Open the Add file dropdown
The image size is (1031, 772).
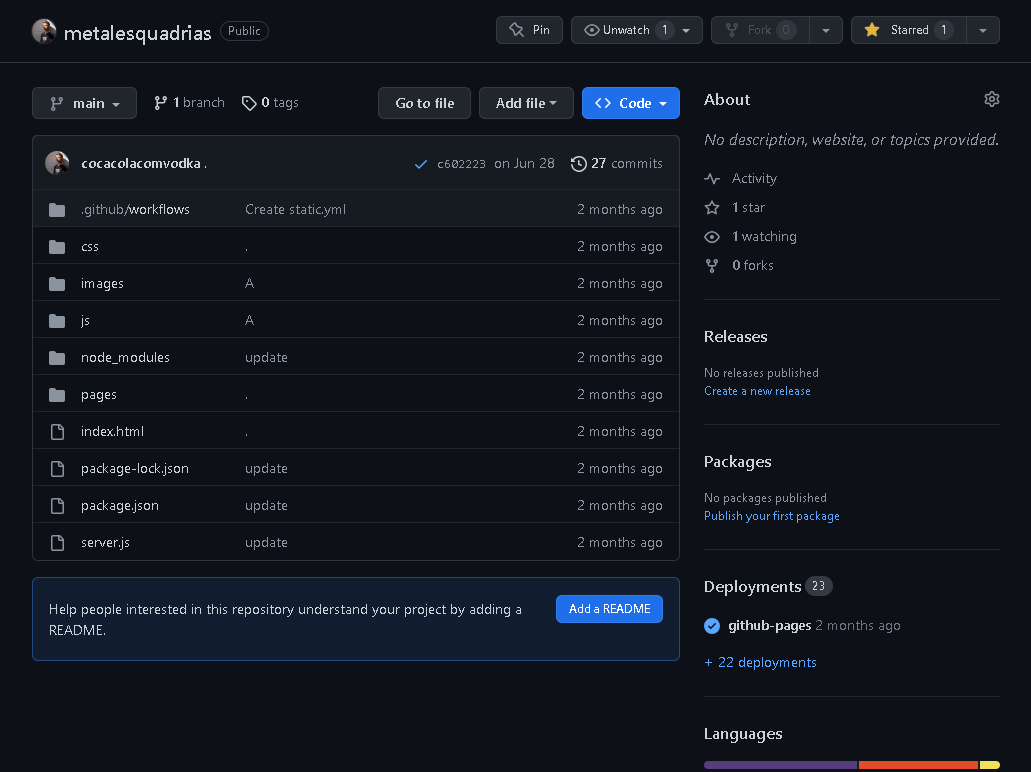pyautogui.click(x=526, y=103)
